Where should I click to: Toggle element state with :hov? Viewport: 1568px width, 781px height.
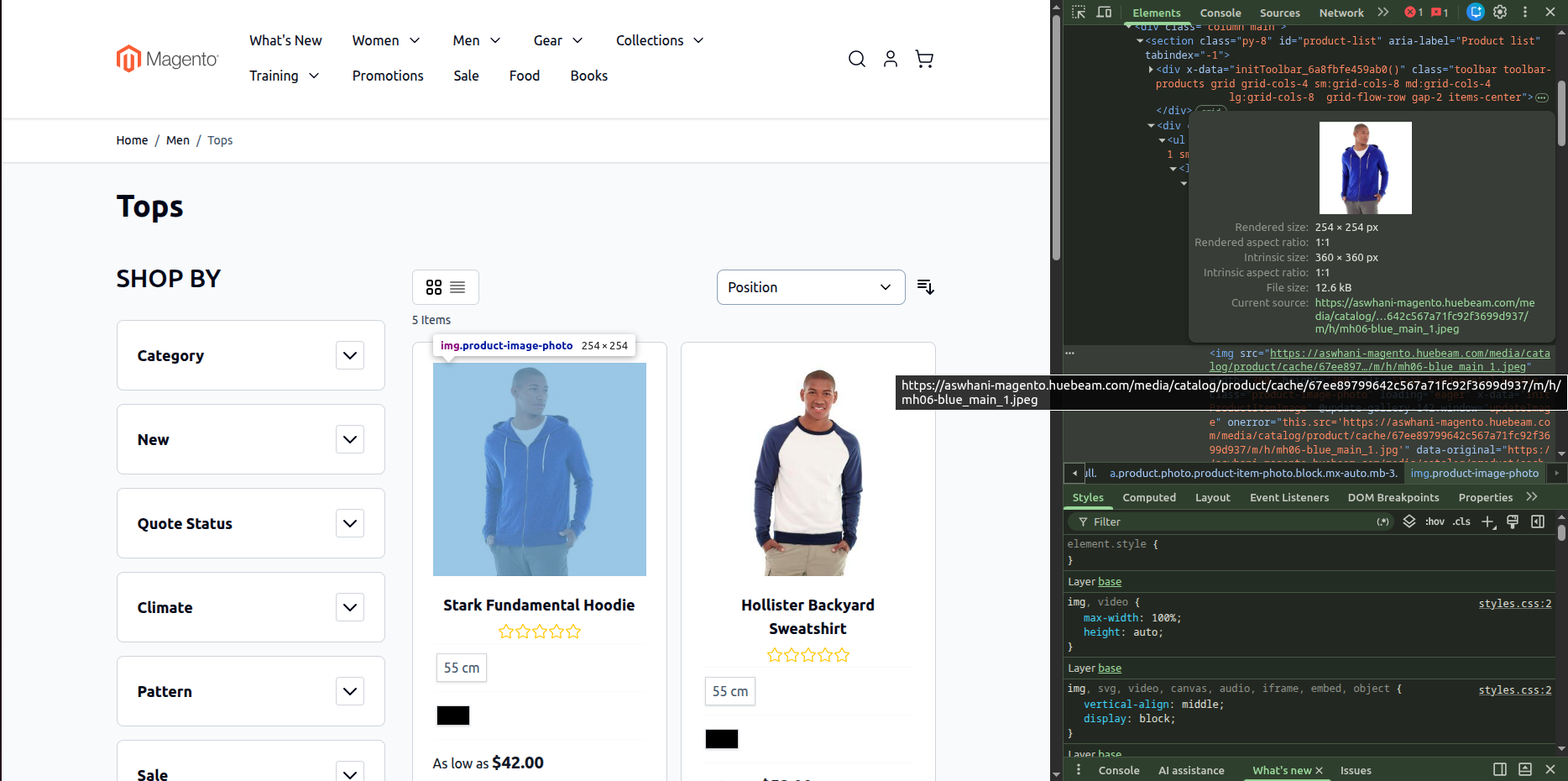coord(1435,522)
